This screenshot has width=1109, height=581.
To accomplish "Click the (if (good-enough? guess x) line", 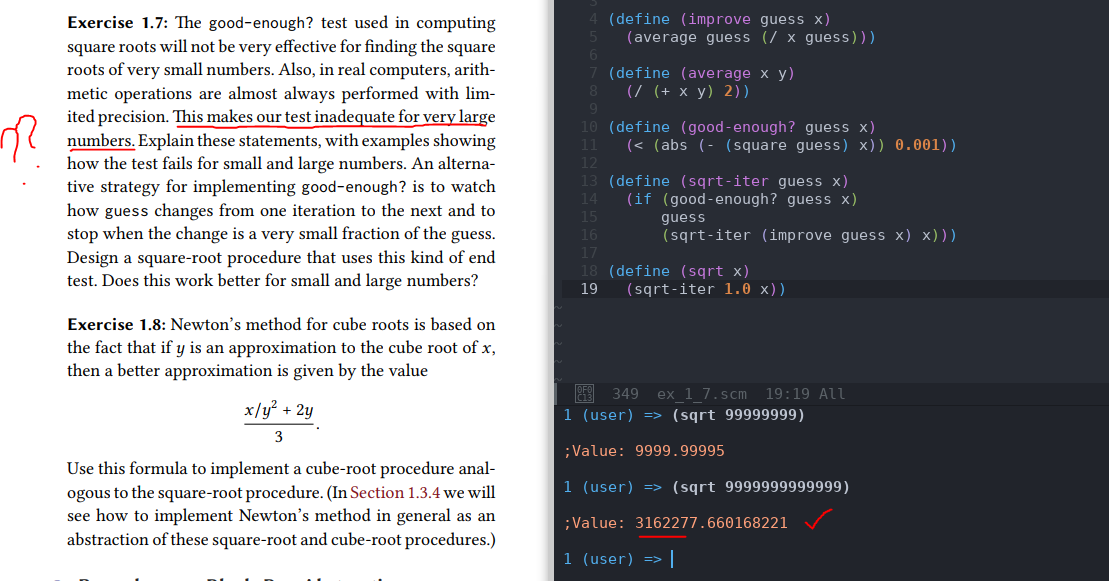I will (741, 200).
